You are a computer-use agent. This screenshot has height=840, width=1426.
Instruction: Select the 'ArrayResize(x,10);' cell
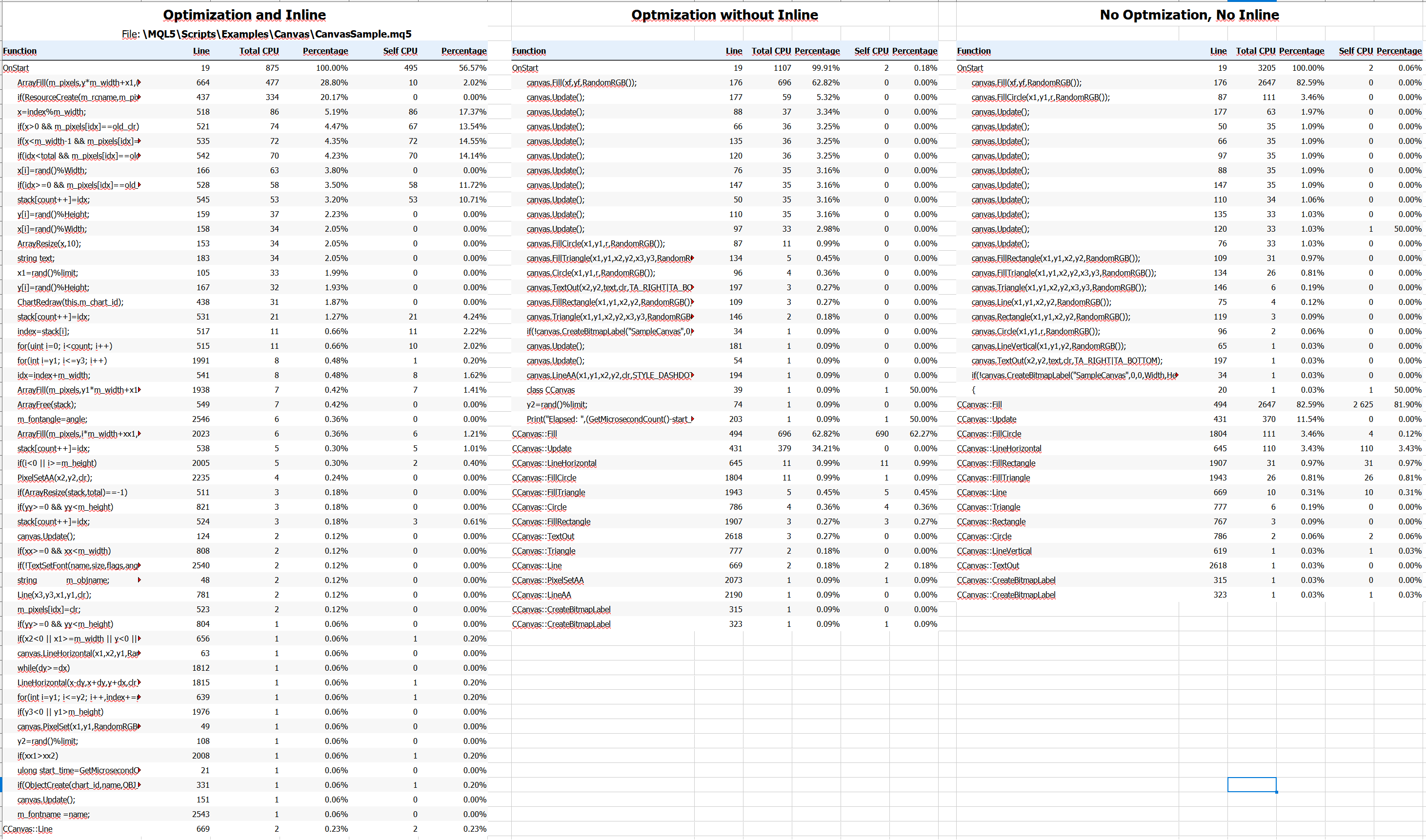point(49,243)
